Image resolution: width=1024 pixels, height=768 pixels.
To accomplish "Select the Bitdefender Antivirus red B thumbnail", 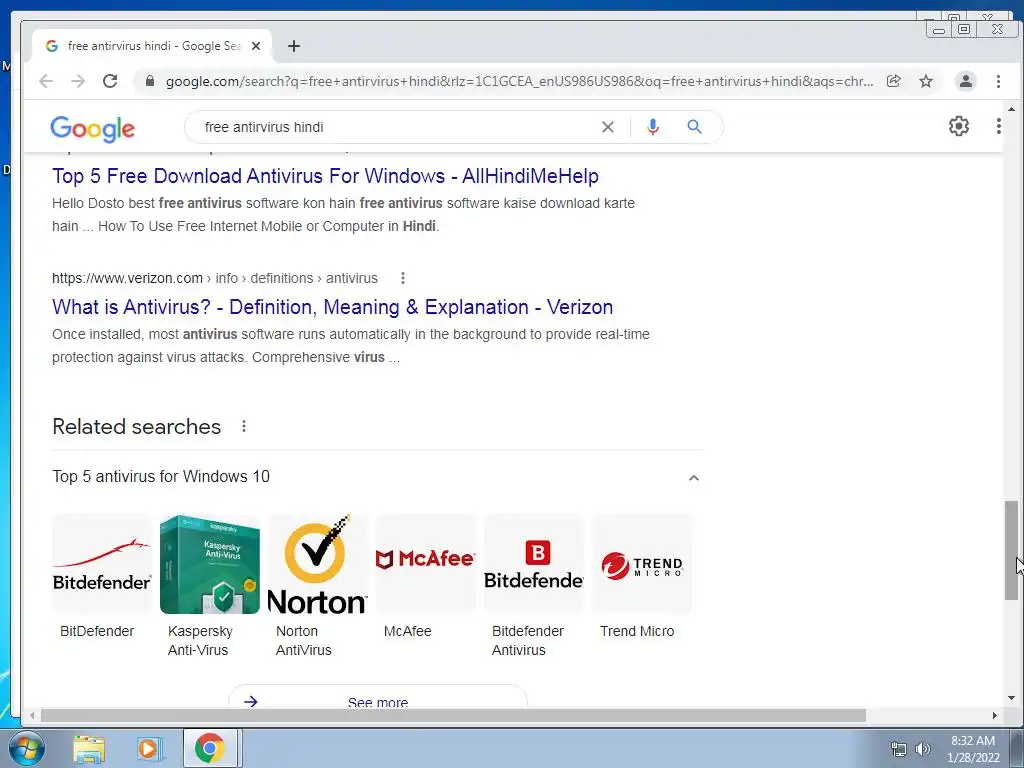I will [534, 564].
